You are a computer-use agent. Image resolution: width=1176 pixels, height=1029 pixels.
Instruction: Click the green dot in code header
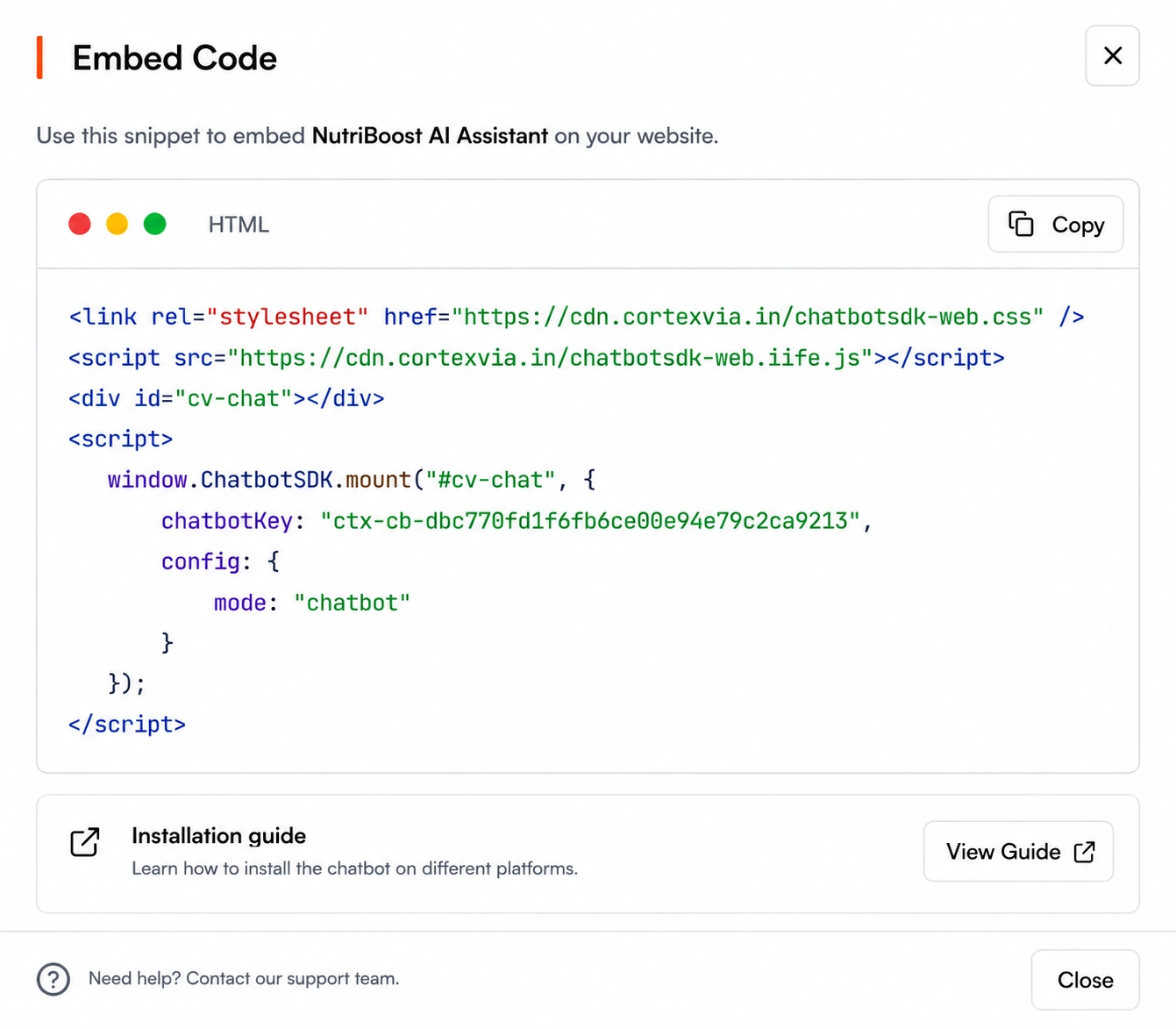tap(154, 225)
